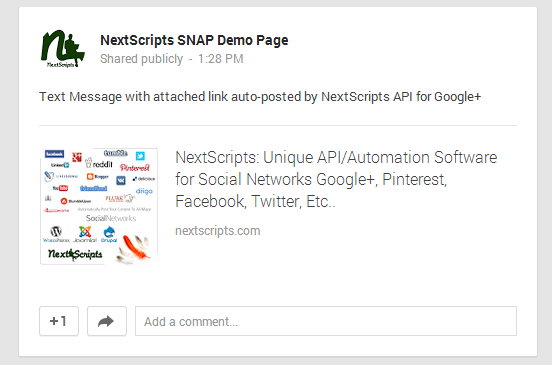Share the post using the arrow icon
The width and height of the screenshot is (552, 365).
pos(107,321)
